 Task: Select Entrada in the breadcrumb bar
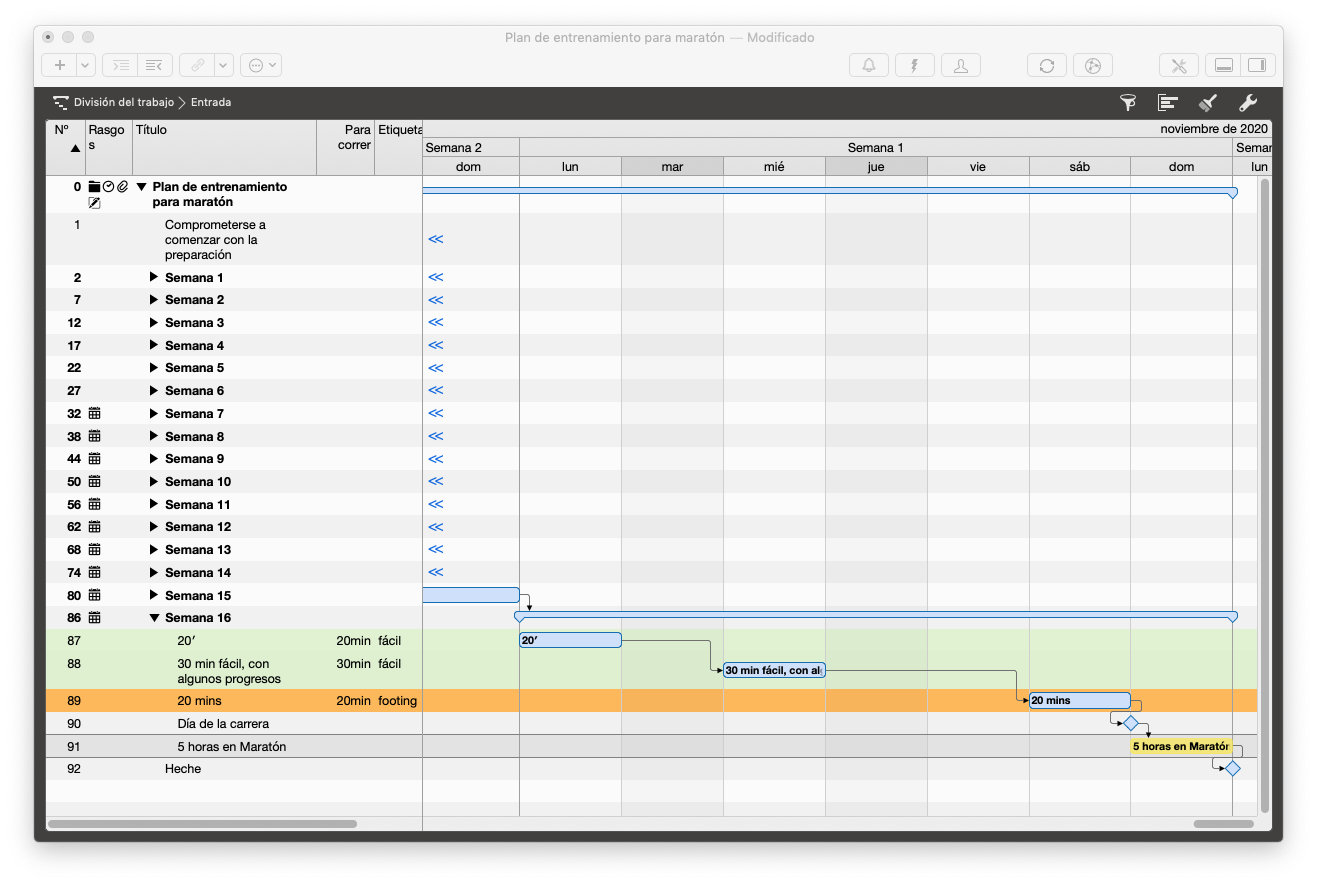(212, 101)
